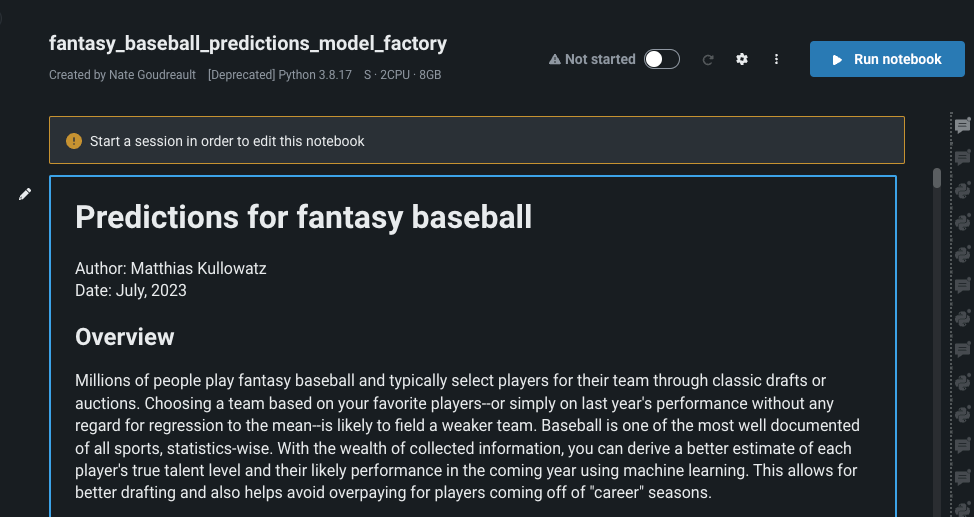Click the "Start a session" notification banner text

[x=227, y=141]
